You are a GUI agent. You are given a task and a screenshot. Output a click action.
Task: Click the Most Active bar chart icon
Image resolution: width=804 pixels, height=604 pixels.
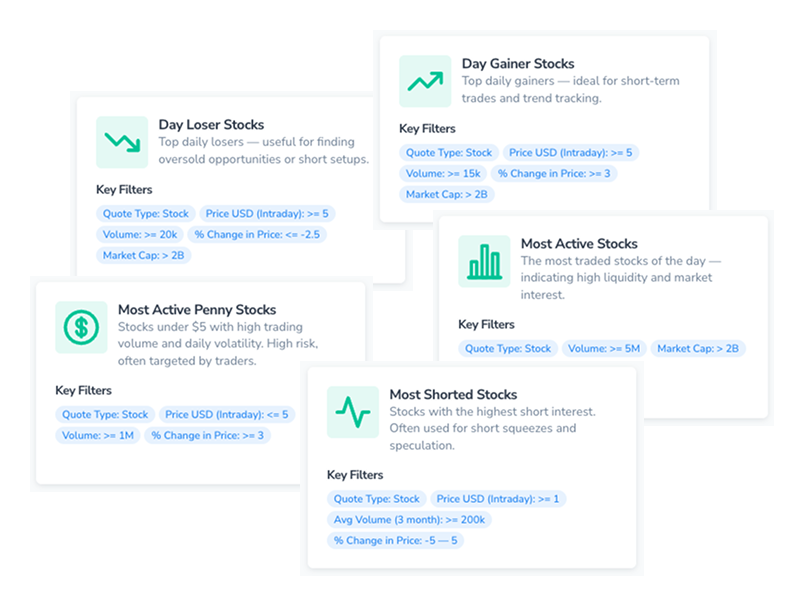point(484,261)
